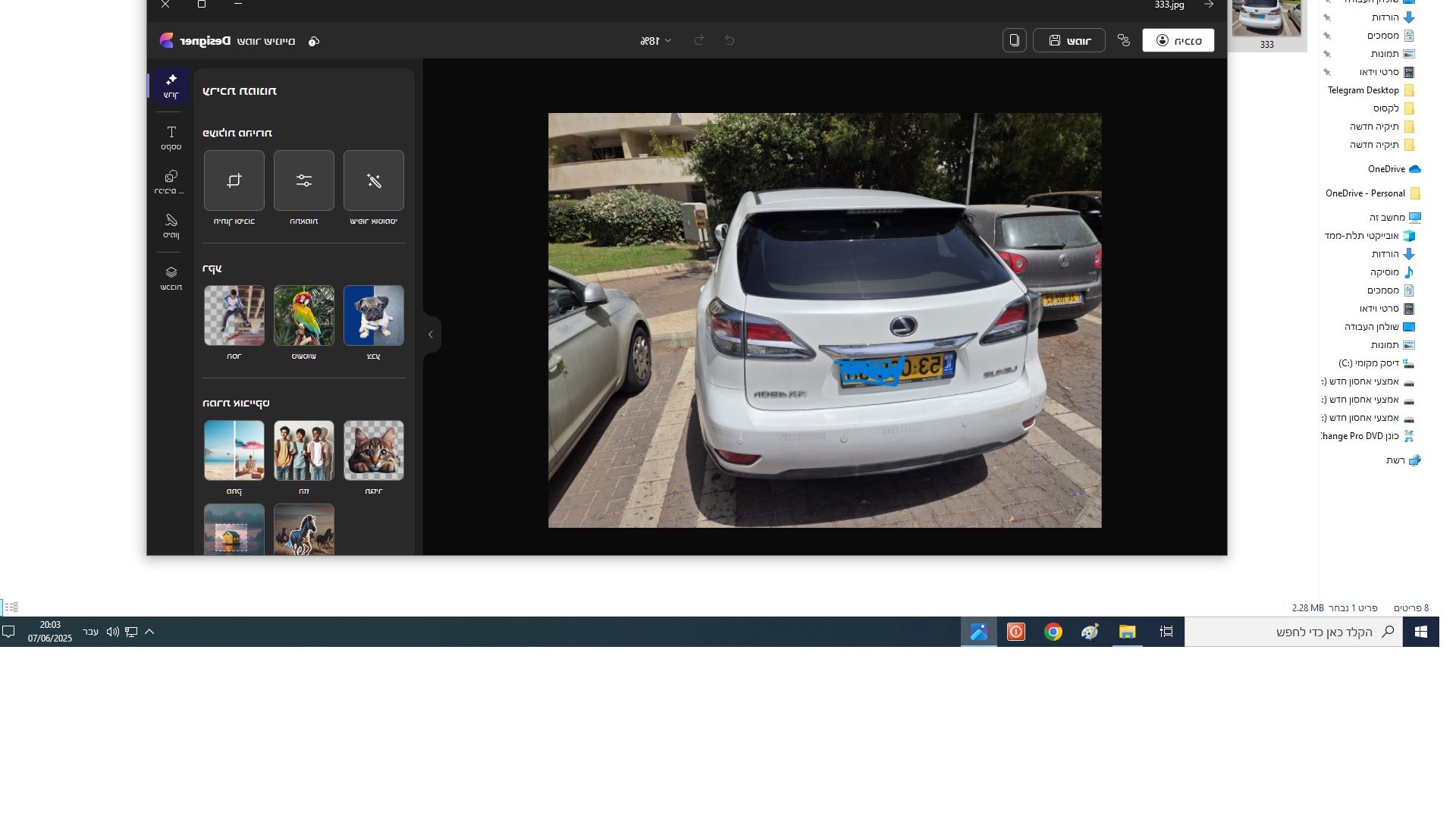Click 2.28 MB size in status bar
Screen dimensions: 1456x819
[1307, 608]
